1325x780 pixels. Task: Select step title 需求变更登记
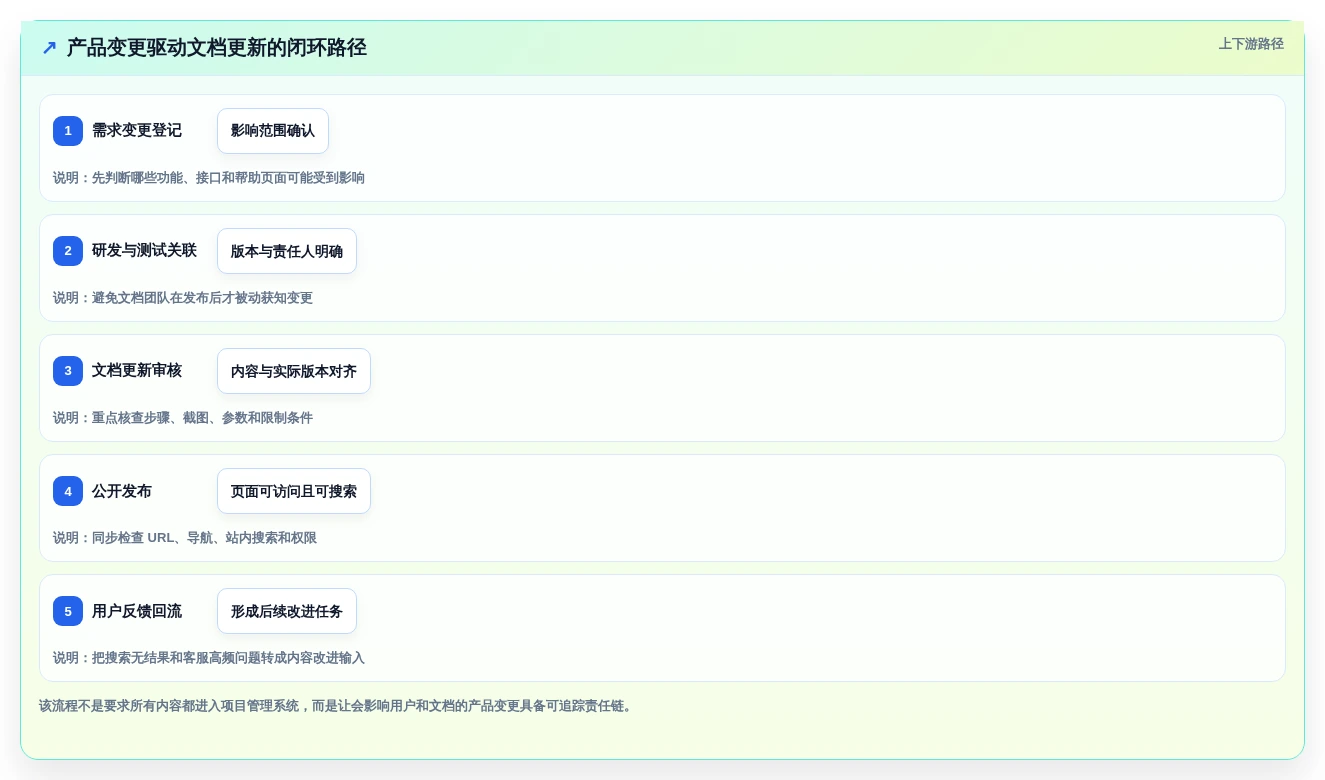click(137, 131)
